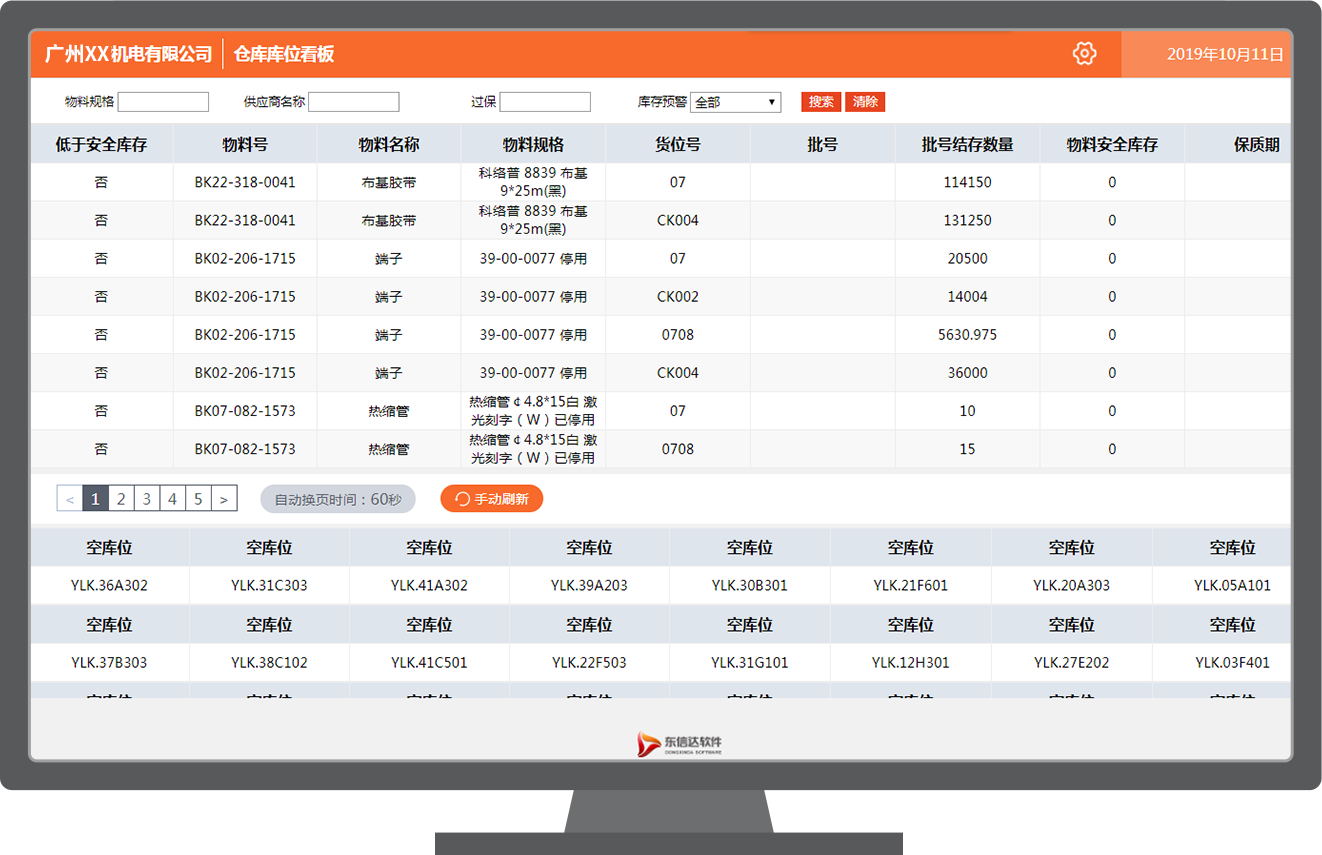Select empty slot YLK.36A302
Image resolution: width=1322 pixels, height=855 pixels.
(108, 585)
